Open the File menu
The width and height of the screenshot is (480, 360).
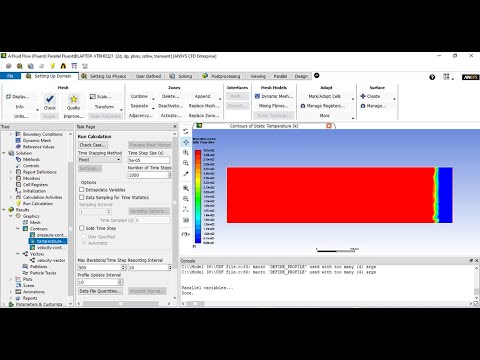(10, 76)
